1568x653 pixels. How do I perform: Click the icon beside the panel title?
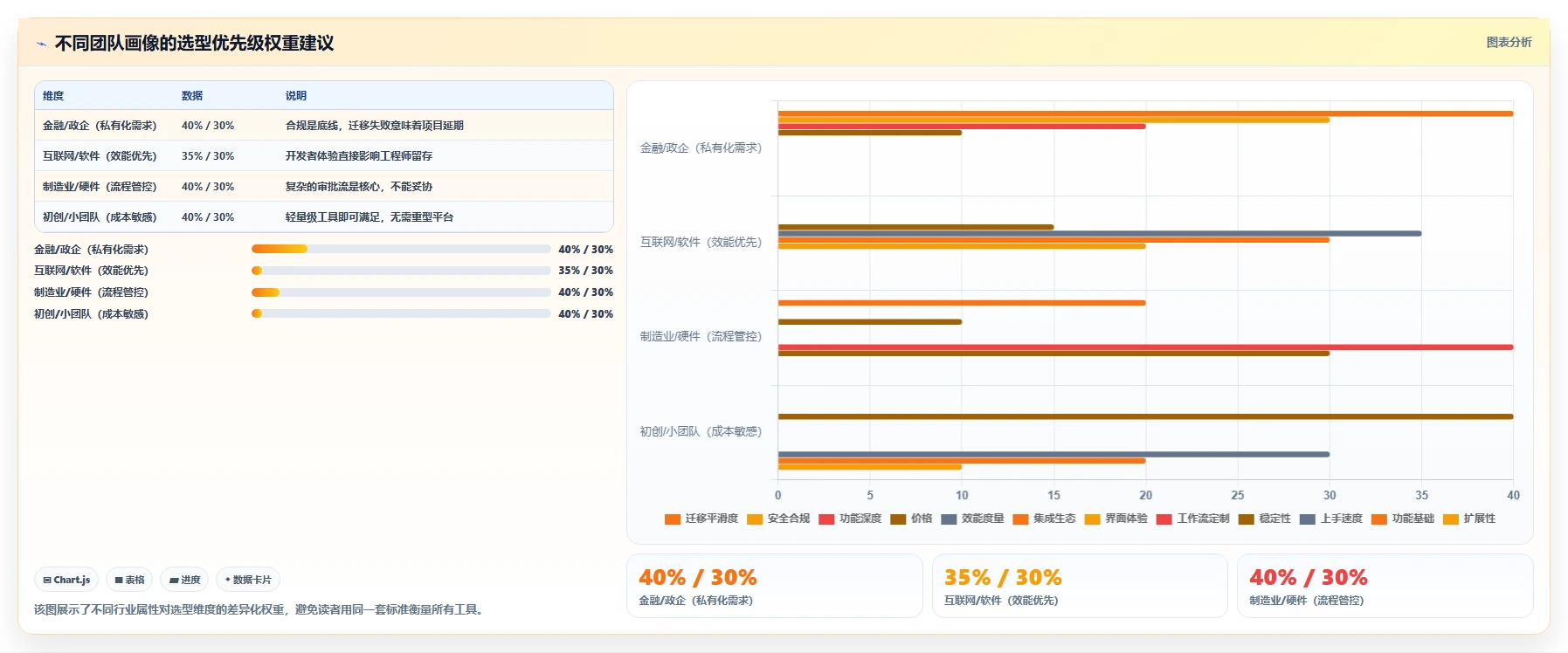(41, 44)
